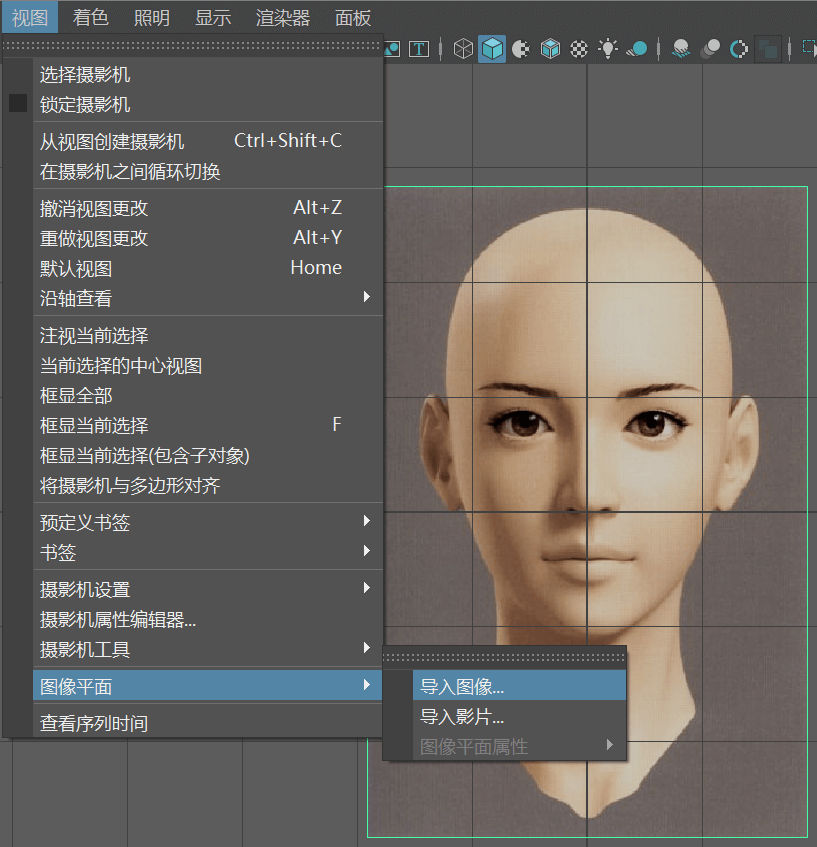This screenshot has height=847, width=817.
Task: Toggle screen space ambient occlusion icon
Action: click(681, 49)
